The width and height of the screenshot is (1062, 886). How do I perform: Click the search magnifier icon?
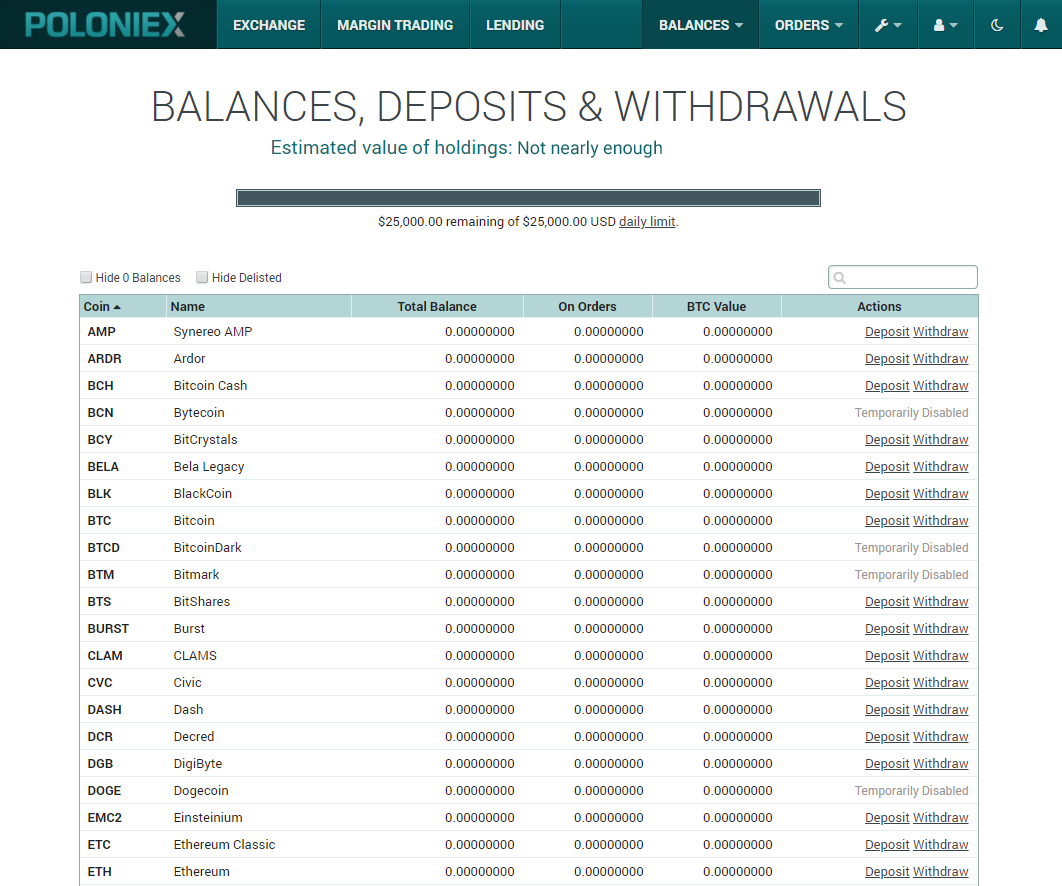[840, 278]
